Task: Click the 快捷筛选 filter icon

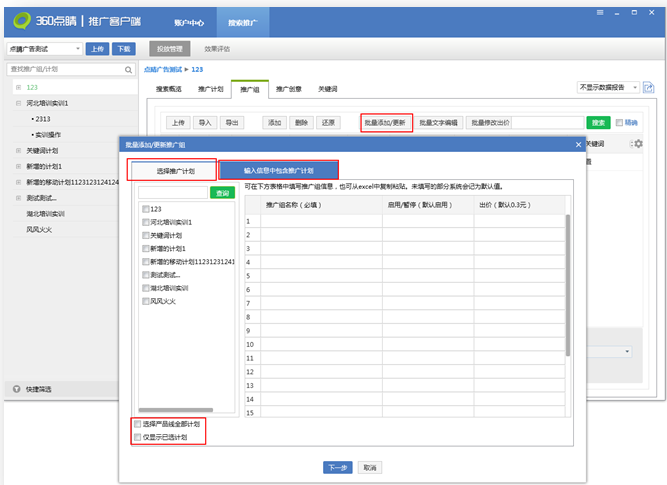Action: point(15,388)
